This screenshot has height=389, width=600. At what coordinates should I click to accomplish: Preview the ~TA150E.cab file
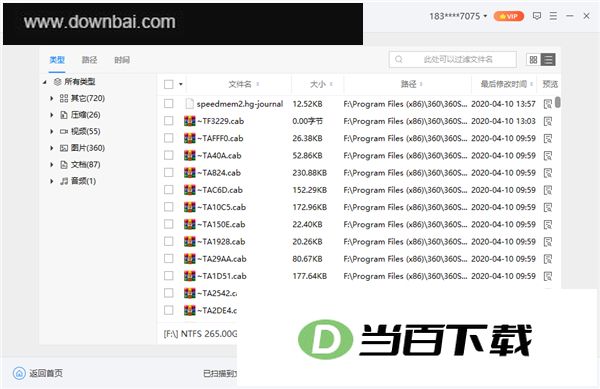click(548, 225)
